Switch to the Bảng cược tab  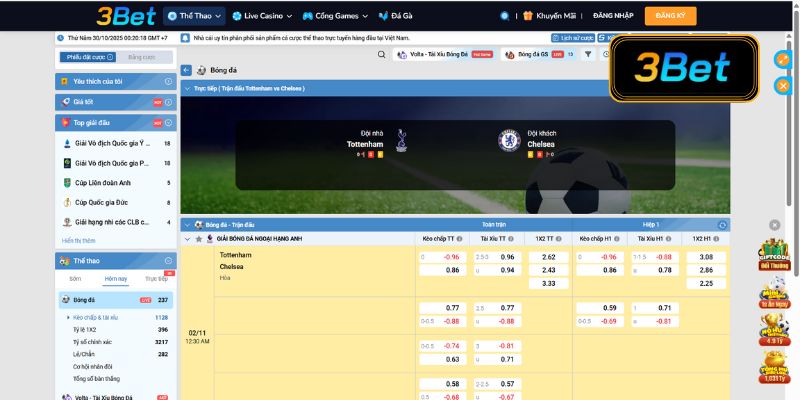pyautogui.click(x=144, y=57)
